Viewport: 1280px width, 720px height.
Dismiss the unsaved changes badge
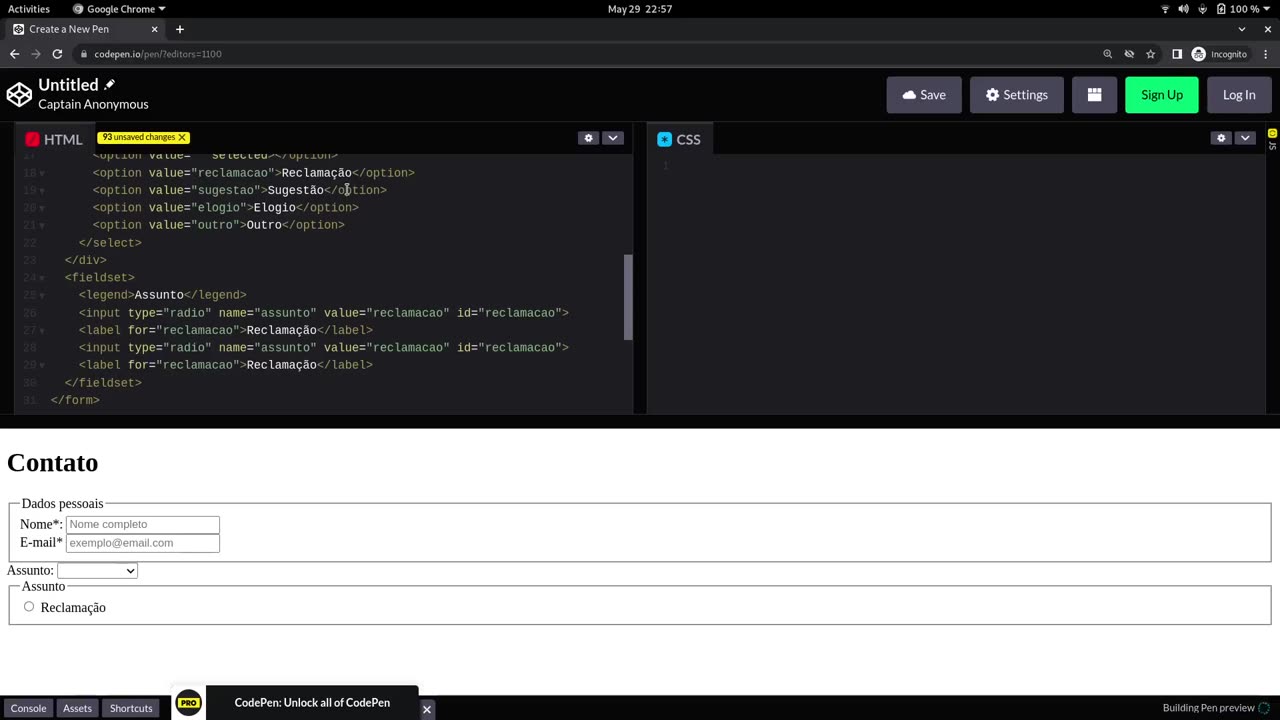182,137
